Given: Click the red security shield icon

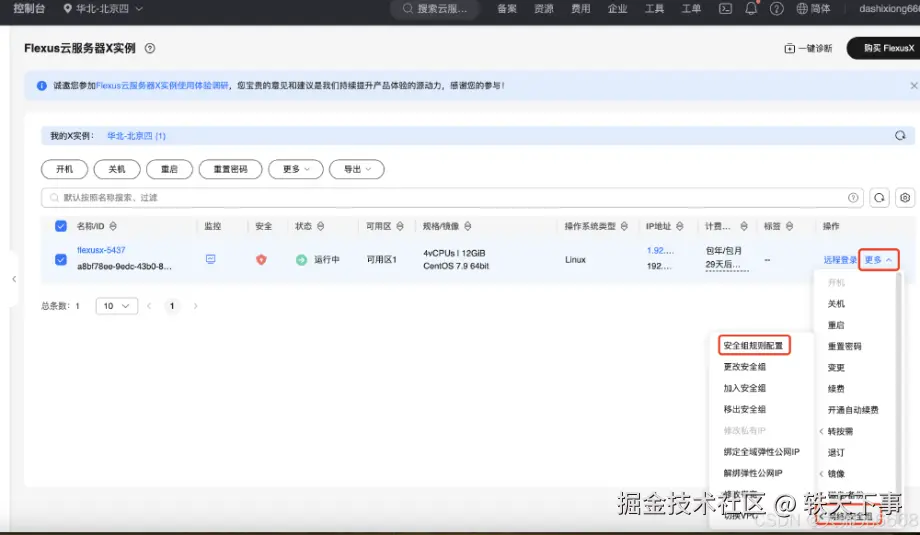Looking at the screenshot, I should coord(261,259).
